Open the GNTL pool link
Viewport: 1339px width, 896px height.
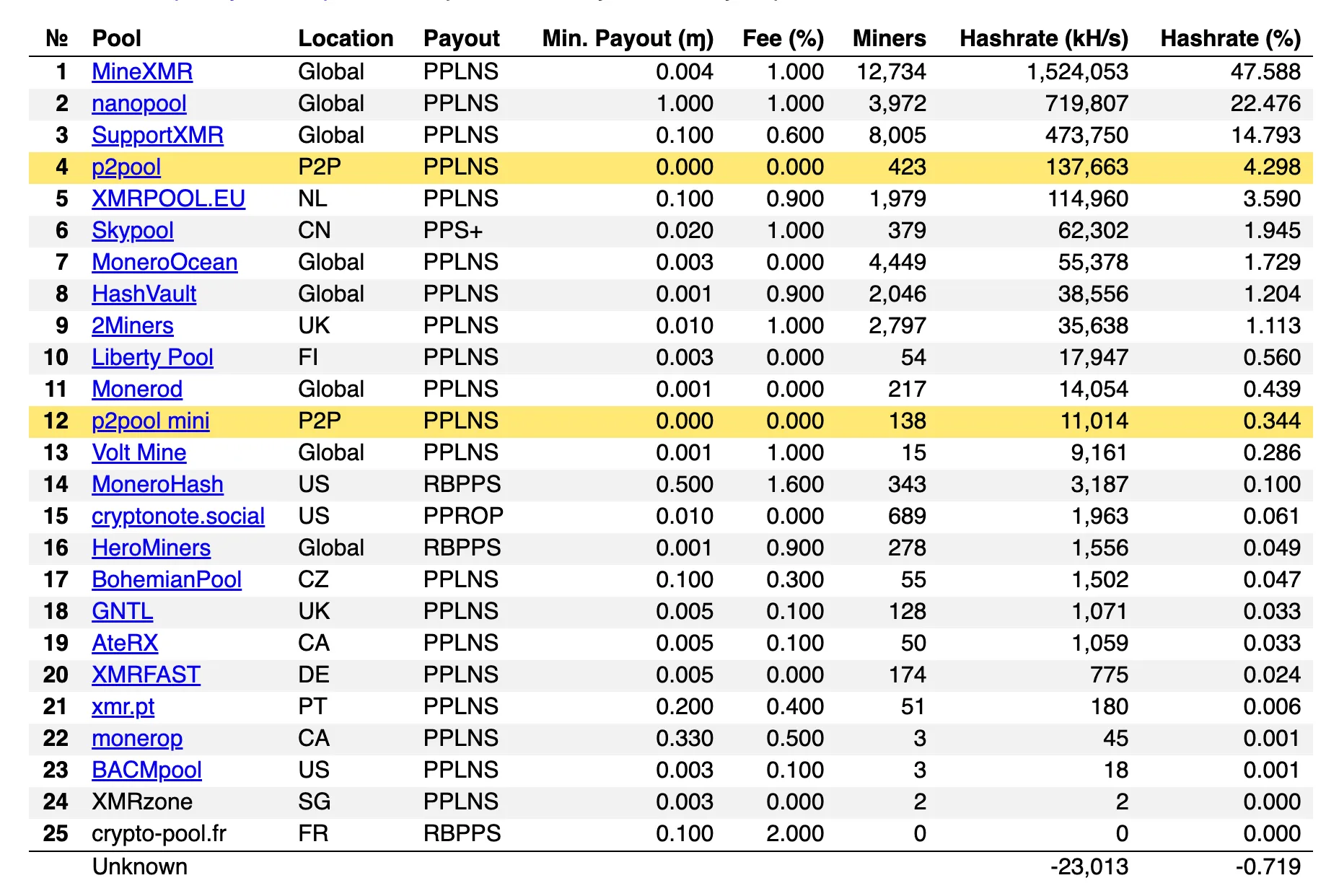pos(123,611)
